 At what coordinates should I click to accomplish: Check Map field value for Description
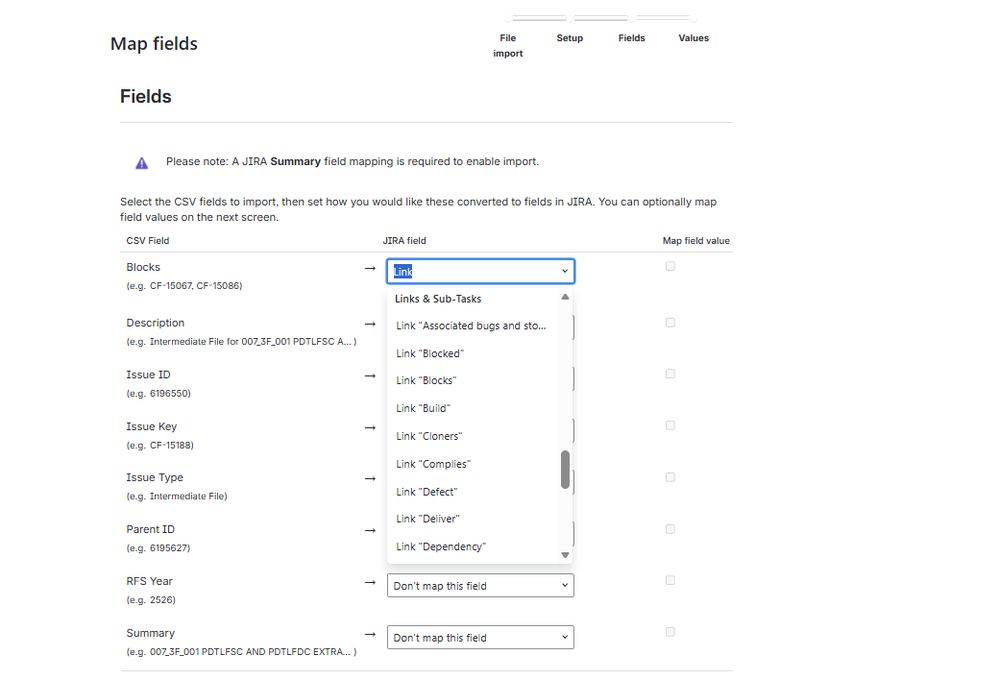(669, 321)
